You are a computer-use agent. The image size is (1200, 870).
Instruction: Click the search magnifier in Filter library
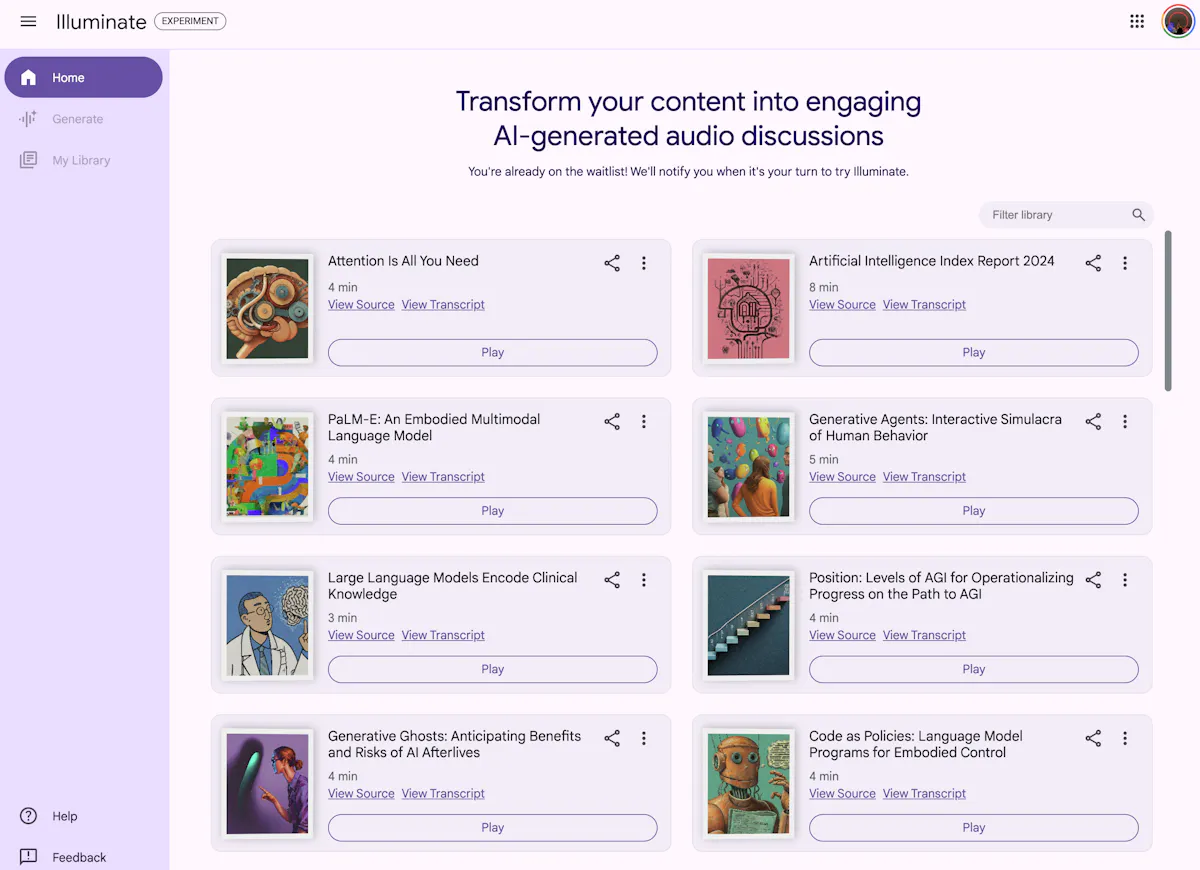pyautogui.click(x=1138, y=215)
